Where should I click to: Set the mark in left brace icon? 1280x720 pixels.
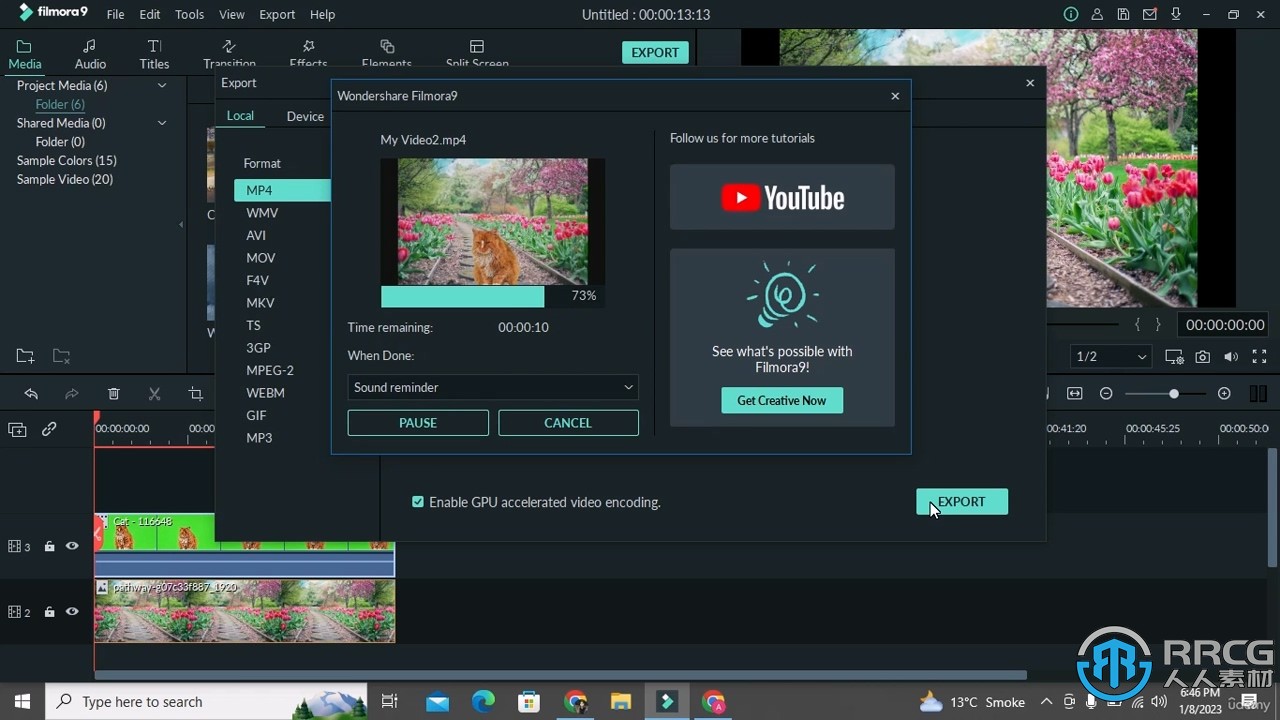point(1138,325)
